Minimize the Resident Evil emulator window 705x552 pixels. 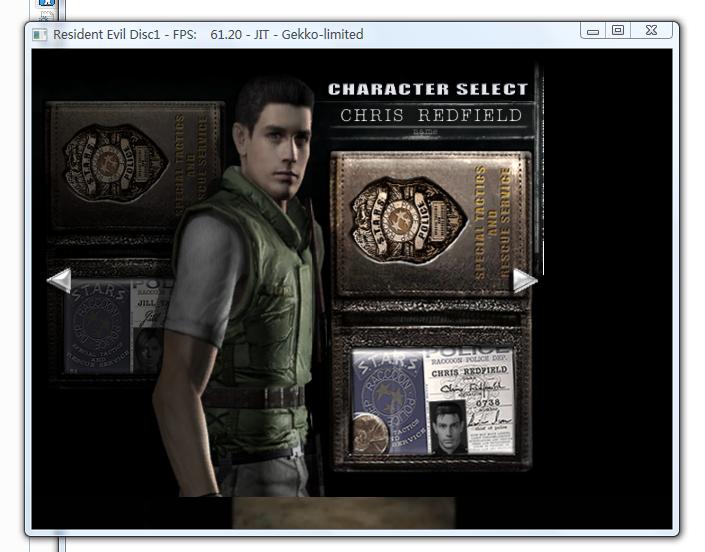(593, 31)
